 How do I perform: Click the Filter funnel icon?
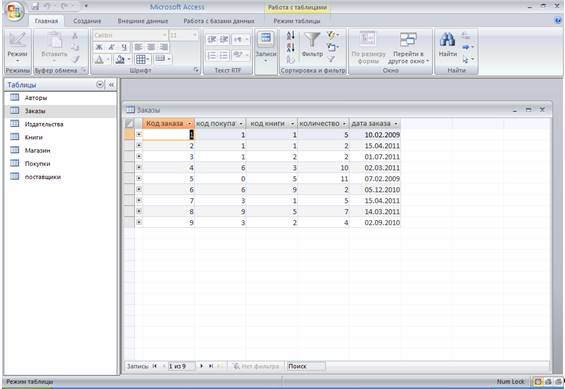point(312,40)
